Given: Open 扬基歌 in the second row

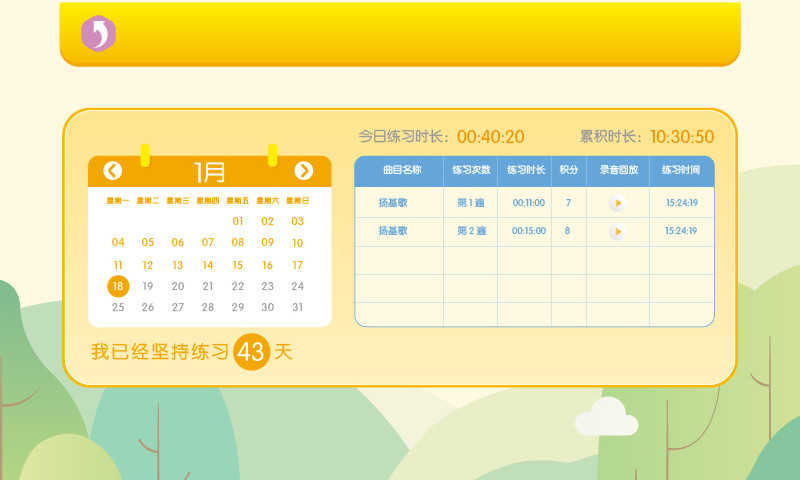Looking at the screenshot, I should (392, 231).
